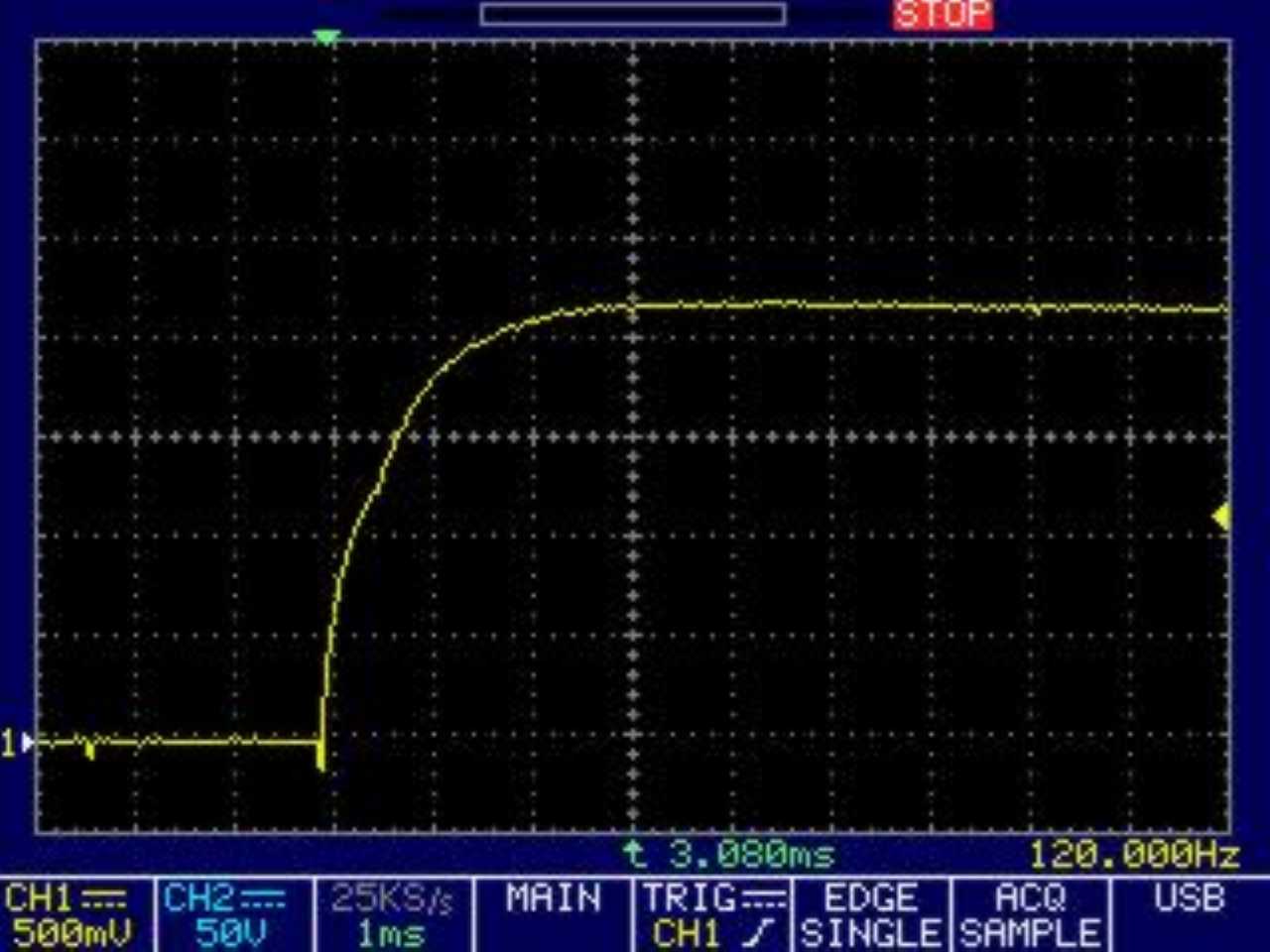Screen dimensions: 1270x952
Task: Open the ACQ SAMPLE acquisition mode
Action: pos(1031,915)
